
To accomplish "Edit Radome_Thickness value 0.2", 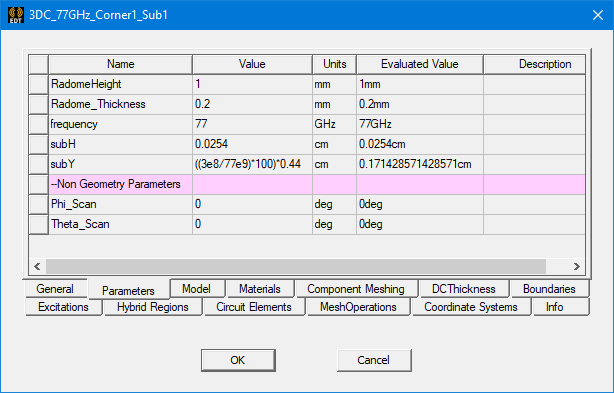I will click(x=252, y=104).
